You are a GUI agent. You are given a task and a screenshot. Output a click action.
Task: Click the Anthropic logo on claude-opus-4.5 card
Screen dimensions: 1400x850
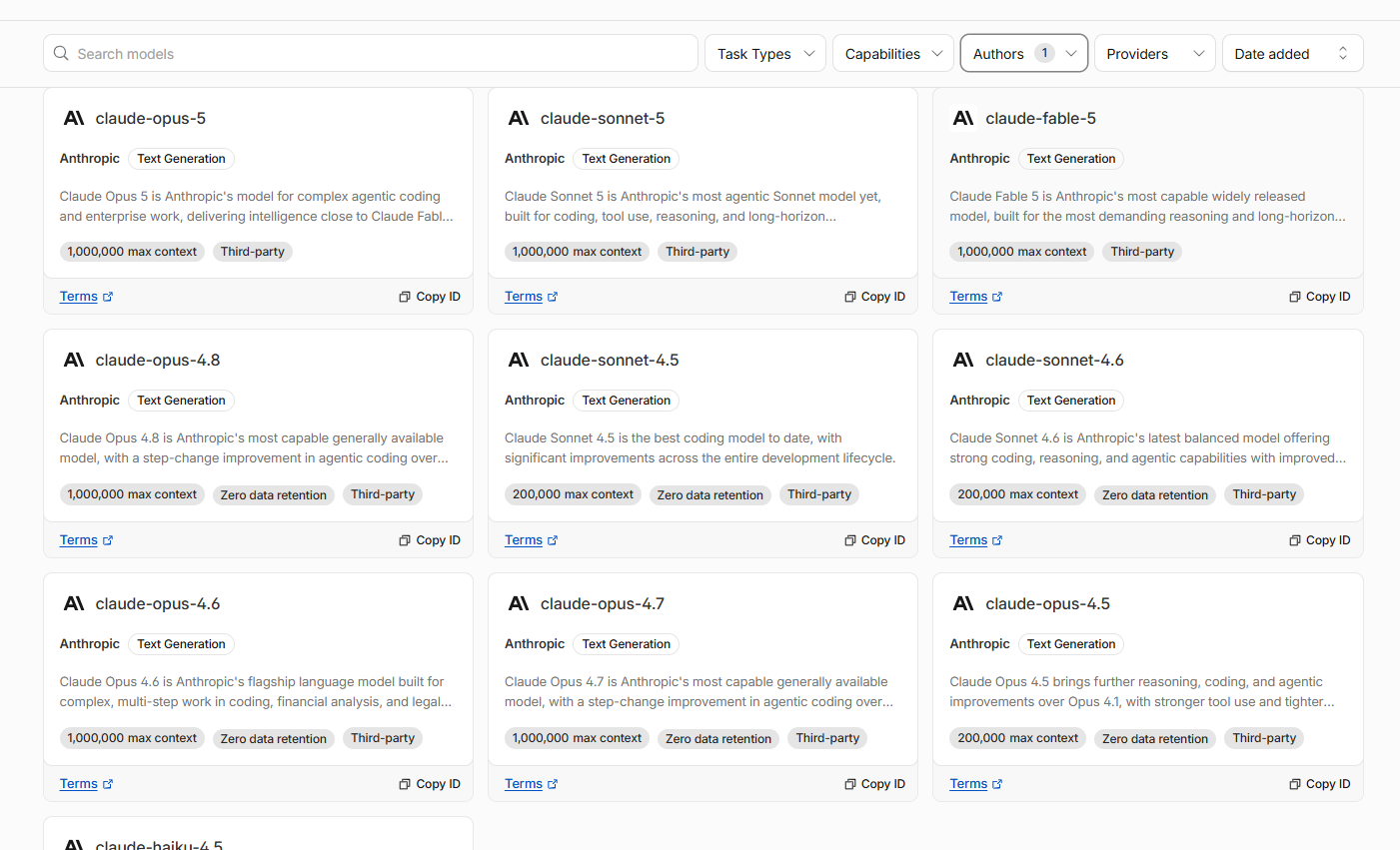point(963,603)
